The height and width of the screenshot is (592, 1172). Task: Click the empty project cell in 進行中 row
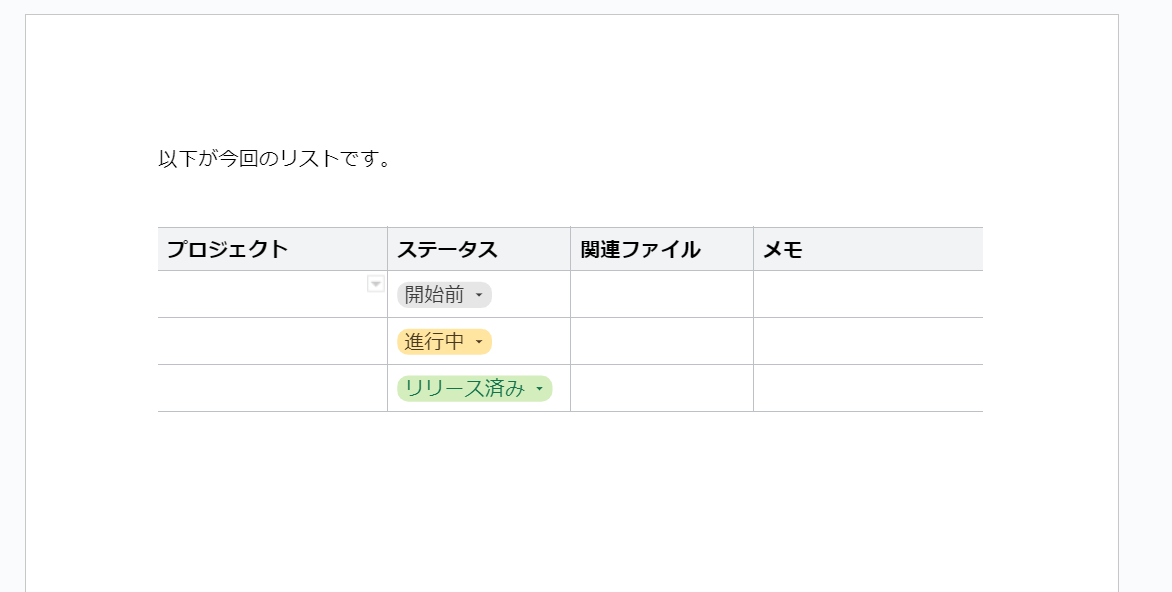[x=272, y=342]
